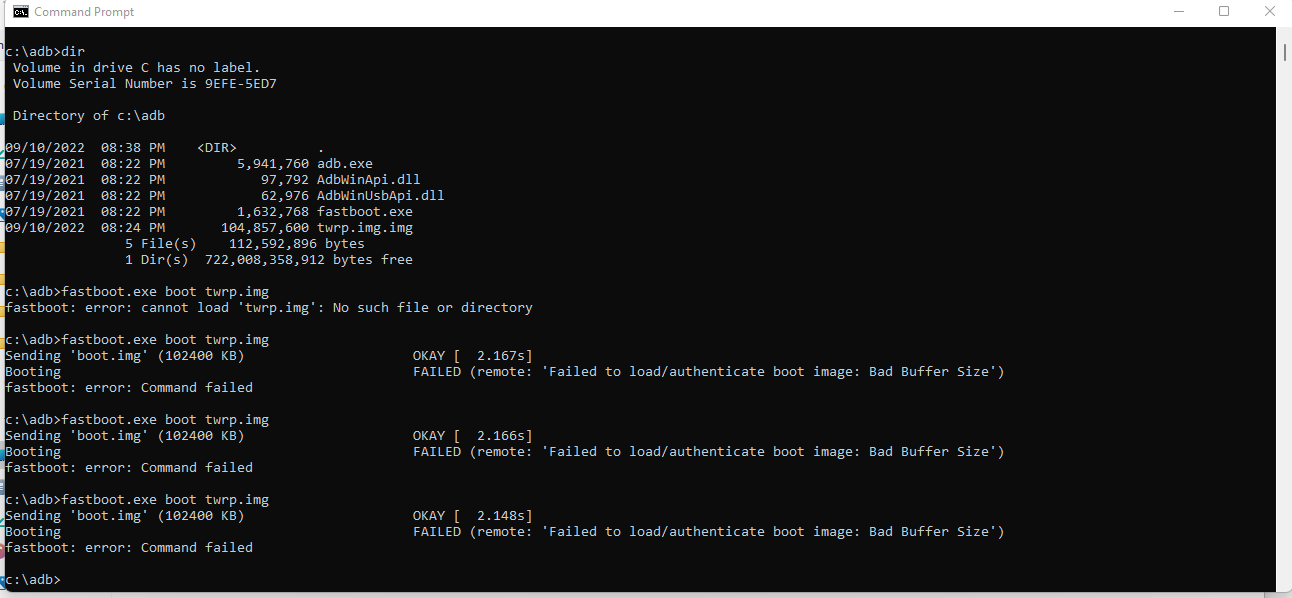The height and width of the screenshot is (598, 1292).
Task: Click the 'Directory of c:\adb' line
Action: tap(89, 116)
